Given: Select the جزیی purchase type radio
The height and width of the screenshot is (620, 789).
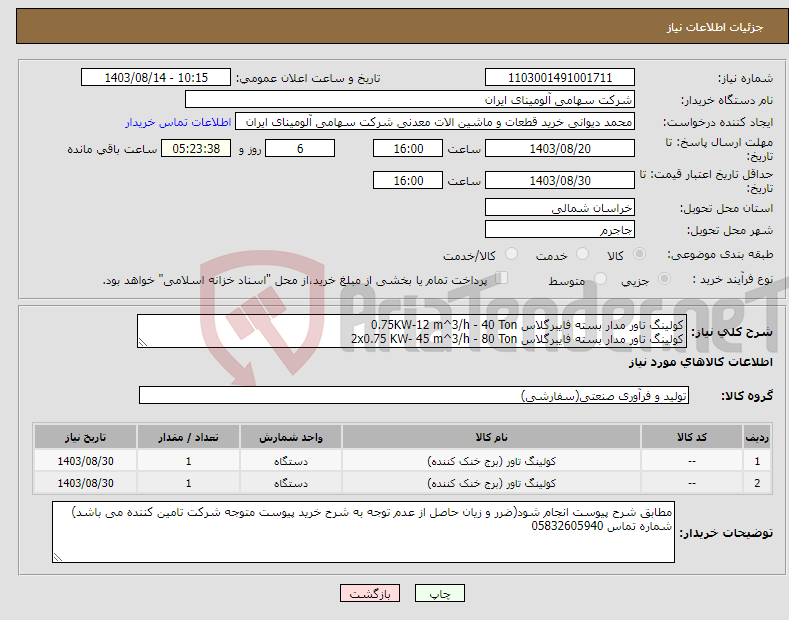Looking at the screenshot, I should coord(664,278).
